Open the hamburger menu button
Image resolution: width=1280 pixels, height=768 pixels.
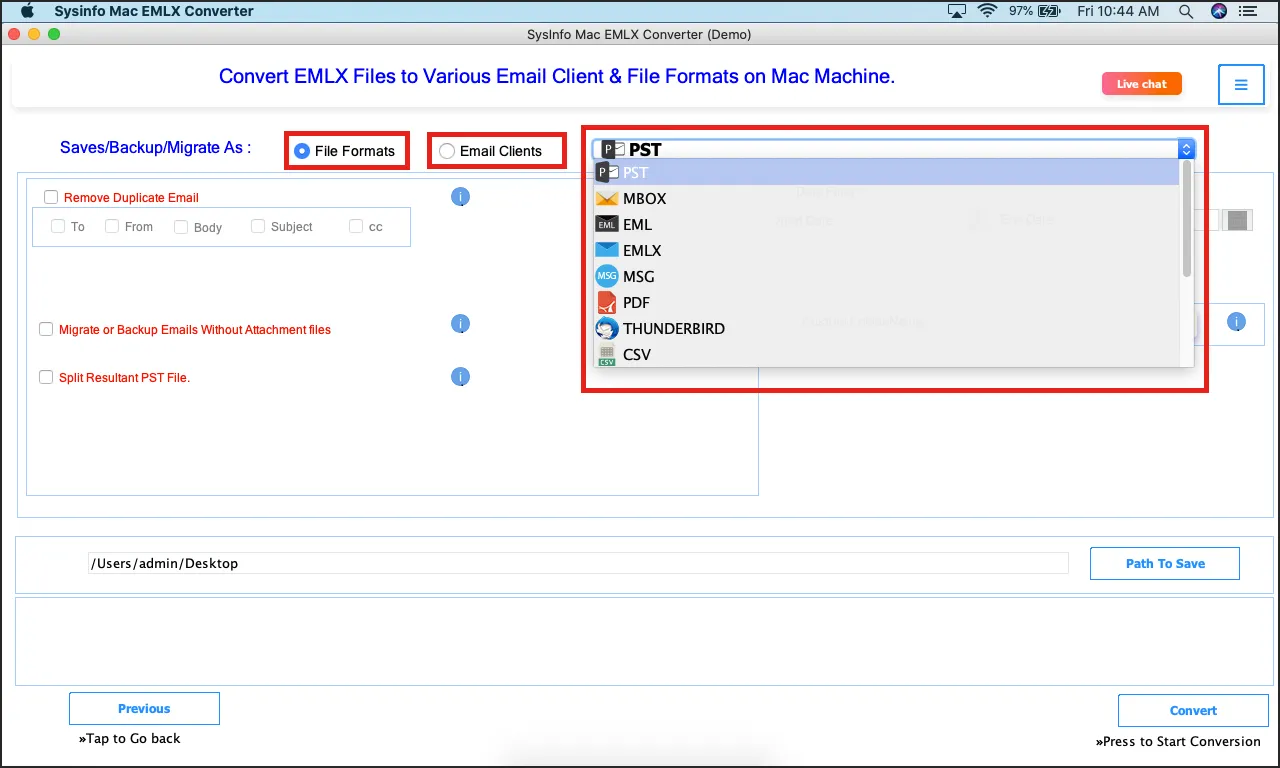point(1241,85)
